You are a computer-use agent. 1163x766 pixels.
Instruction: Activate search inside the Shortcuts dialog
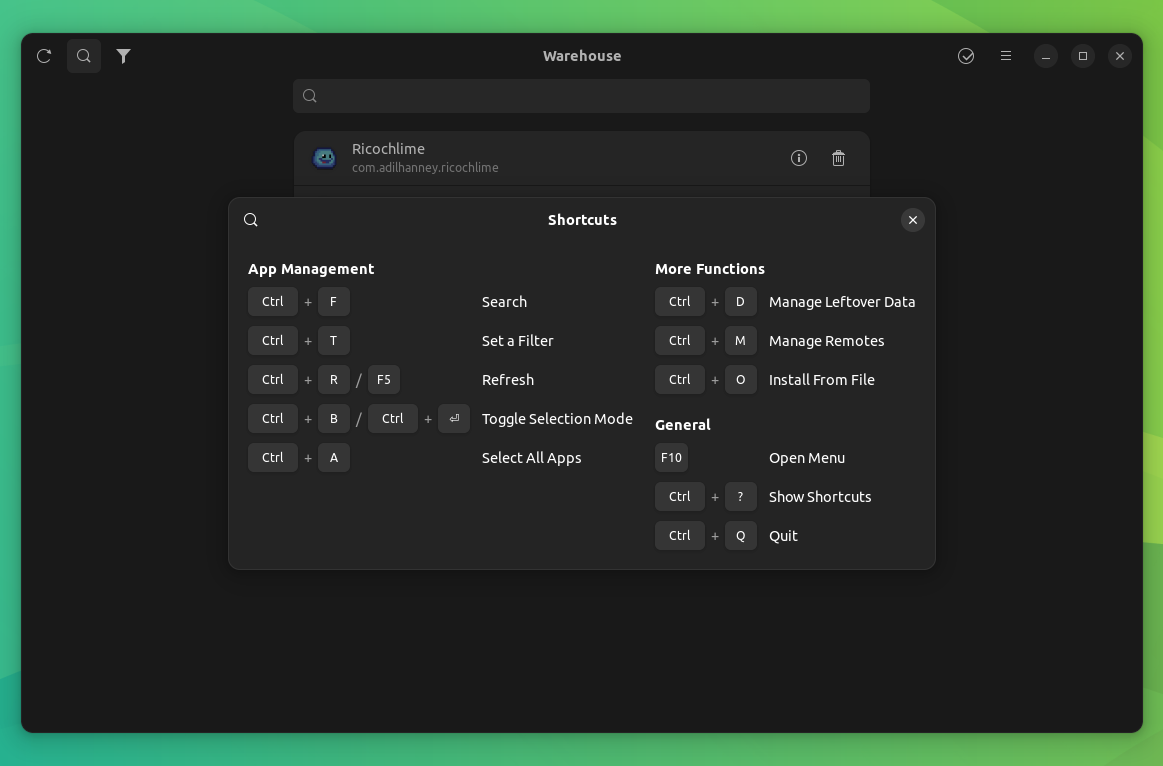click(x=250, y=219)
